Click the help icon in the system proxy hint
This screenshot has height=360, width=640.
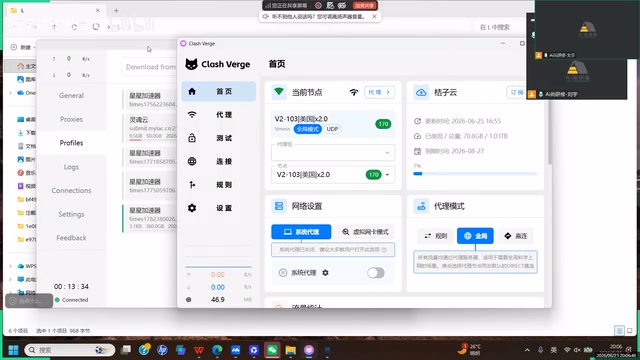(384, 249)
